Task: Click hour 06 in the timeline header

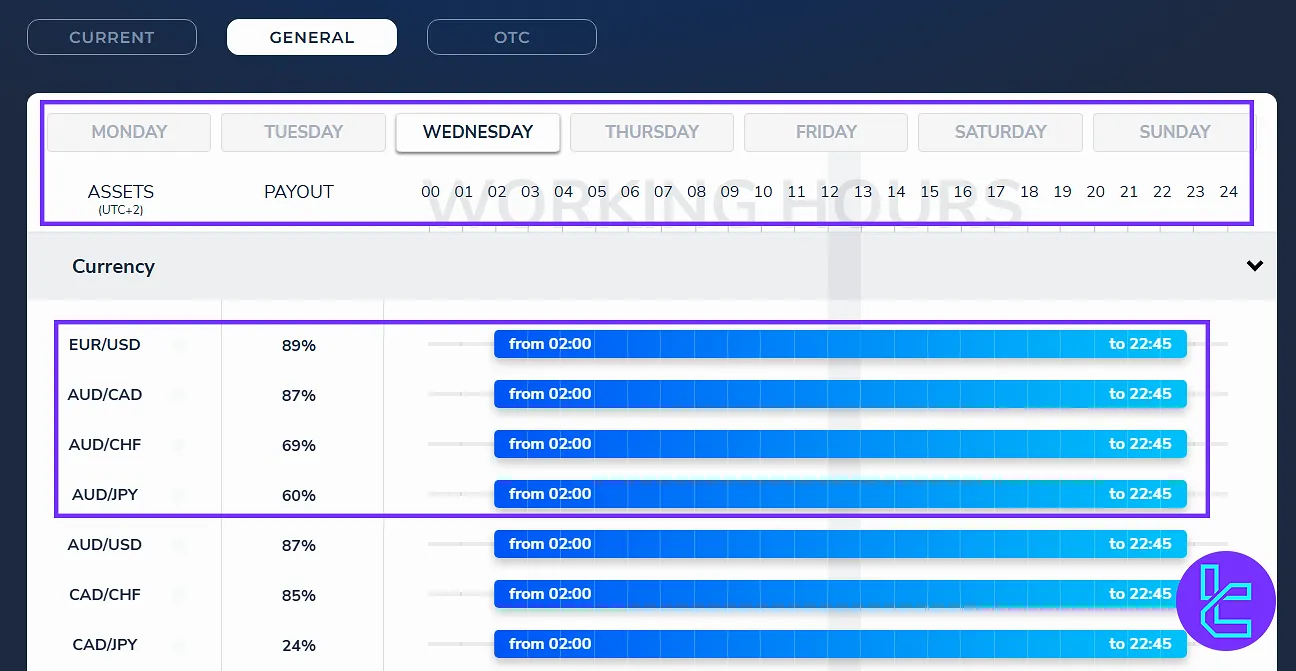Action: [x=630, y=192]
